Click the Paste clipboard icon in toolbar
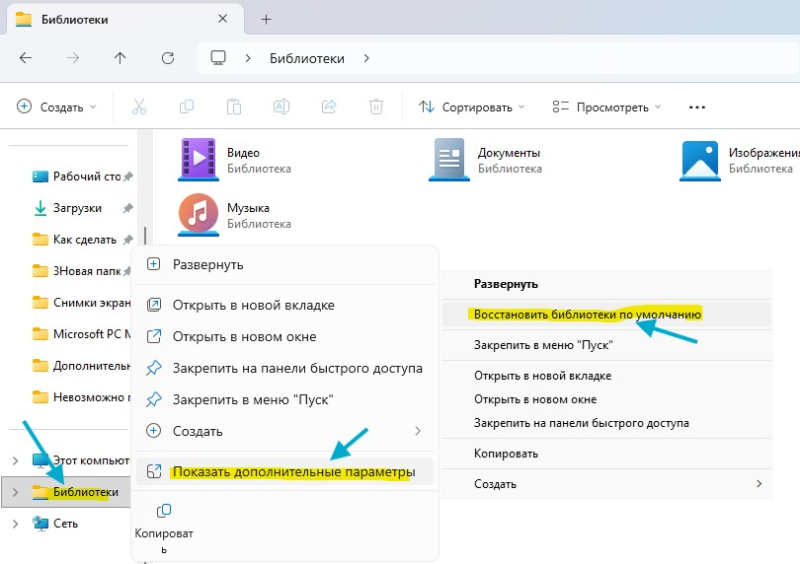The image size is (800, 564). tap(234, 107)
